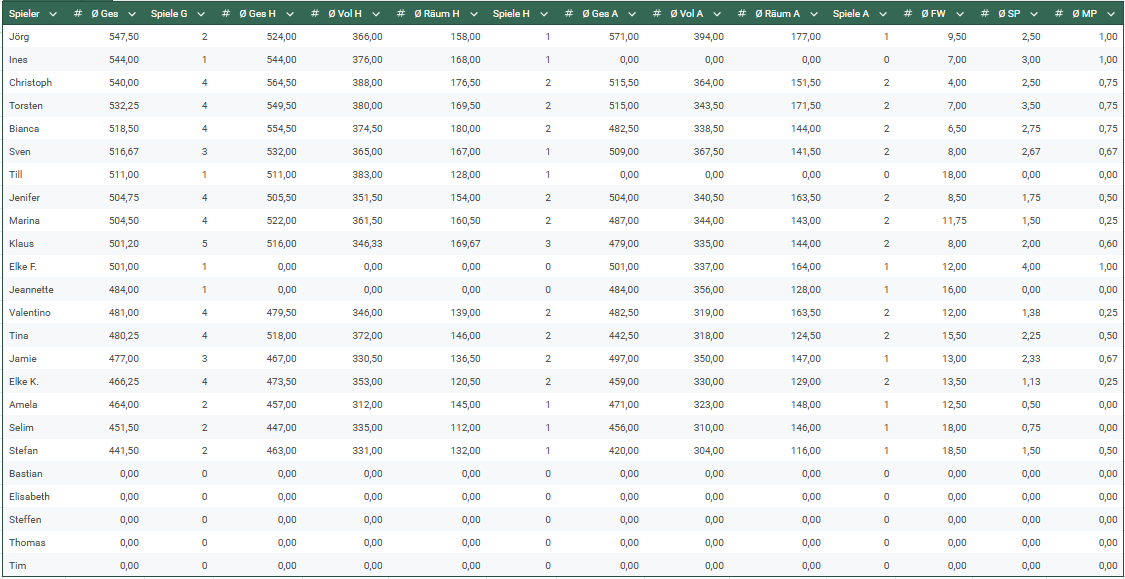The height and width of the screenshot is (579, 1125).
Task: Click the # icon beside Ø FW
Action: tap(908, 14)
